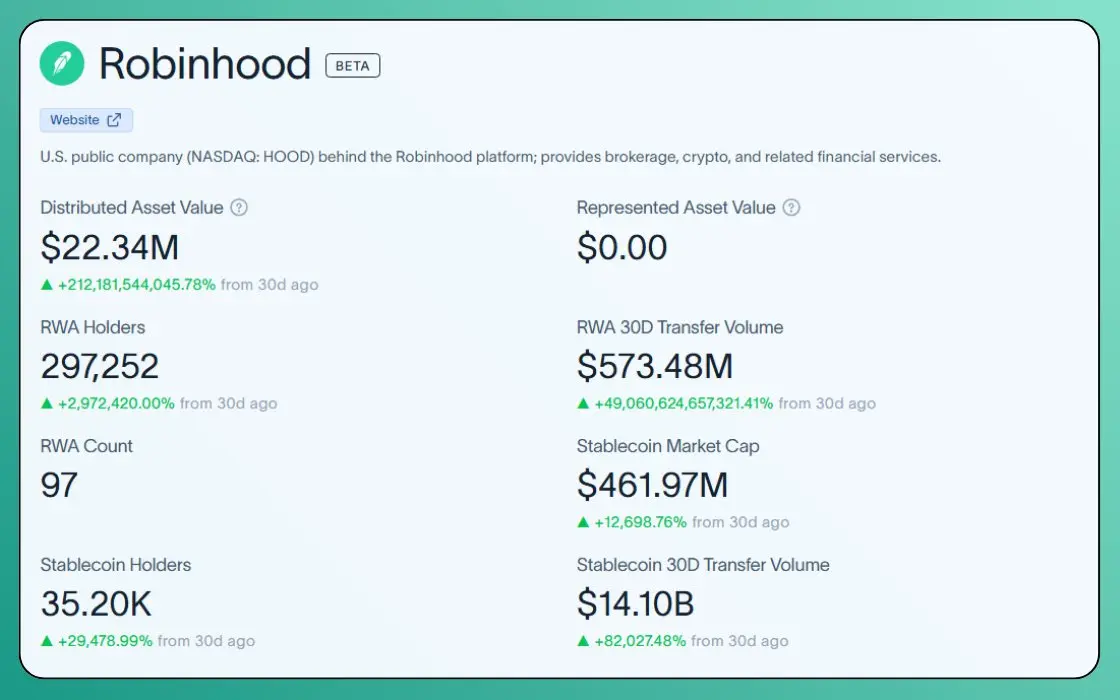Click the up-arrow under RWA Holders count

pos(47,404)
